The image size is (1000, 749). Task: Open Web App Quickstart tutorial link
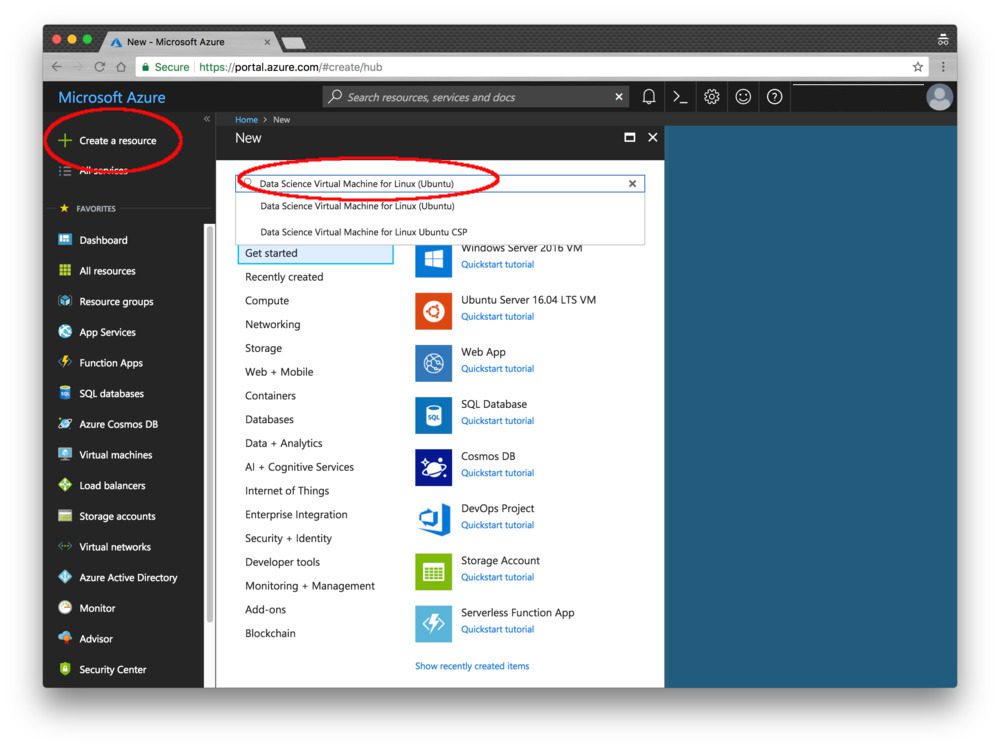497,369
